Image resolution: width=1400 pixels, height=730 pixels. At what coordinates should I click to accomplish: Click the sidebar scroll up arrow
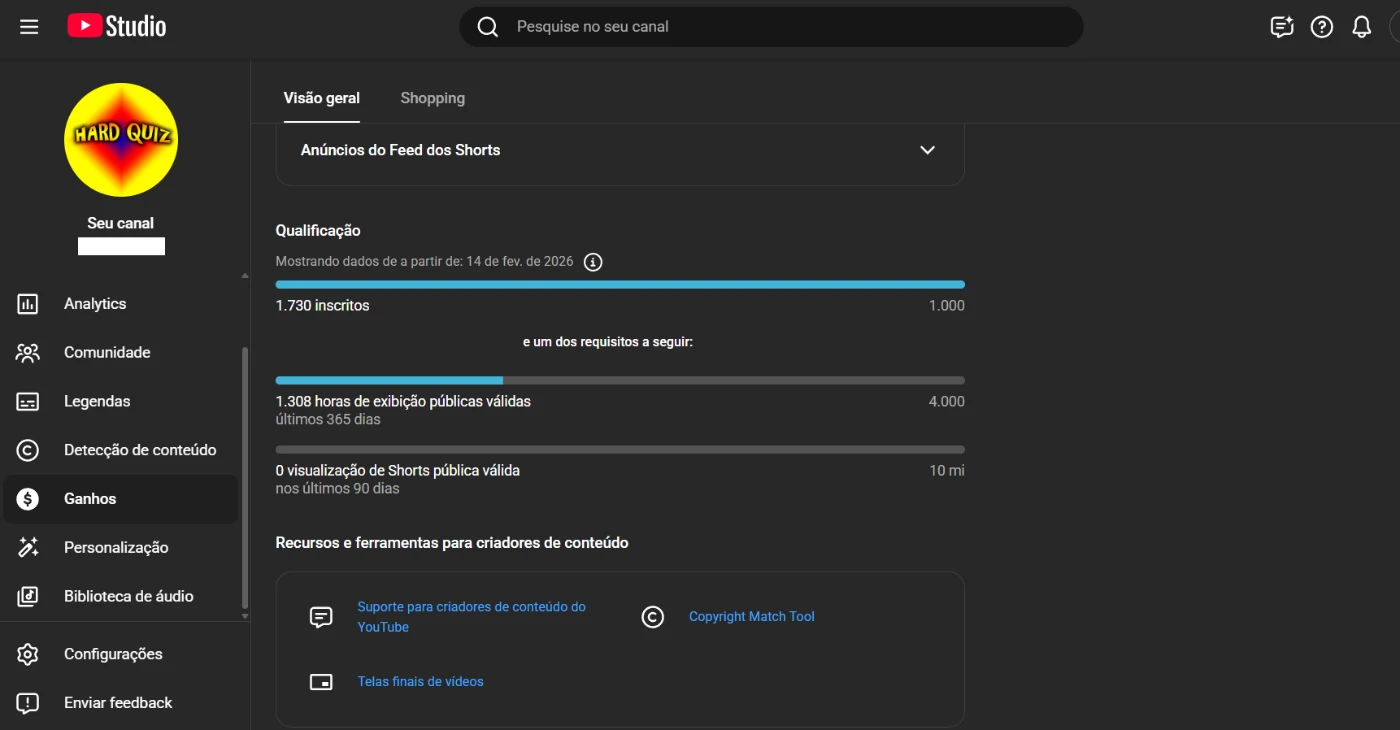pos(245,275)
